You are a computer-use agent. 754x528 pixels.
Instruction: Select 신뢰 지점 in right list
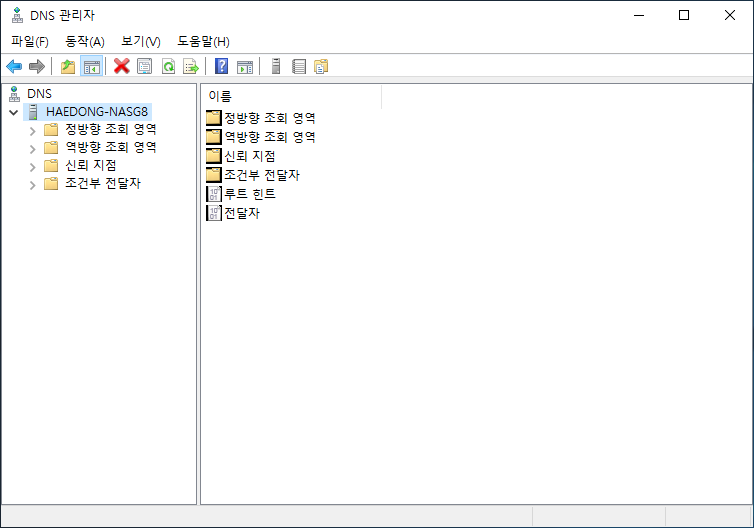[x=250, y=156]
